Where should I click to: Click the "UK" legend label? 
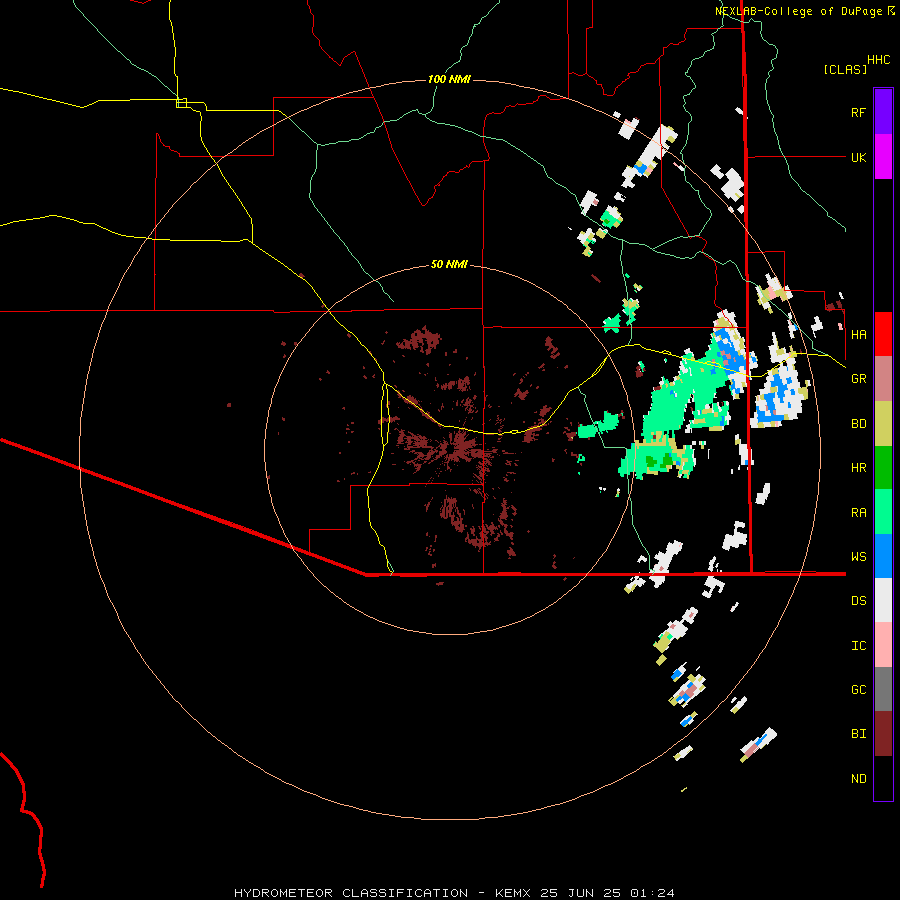pos(858,158)
